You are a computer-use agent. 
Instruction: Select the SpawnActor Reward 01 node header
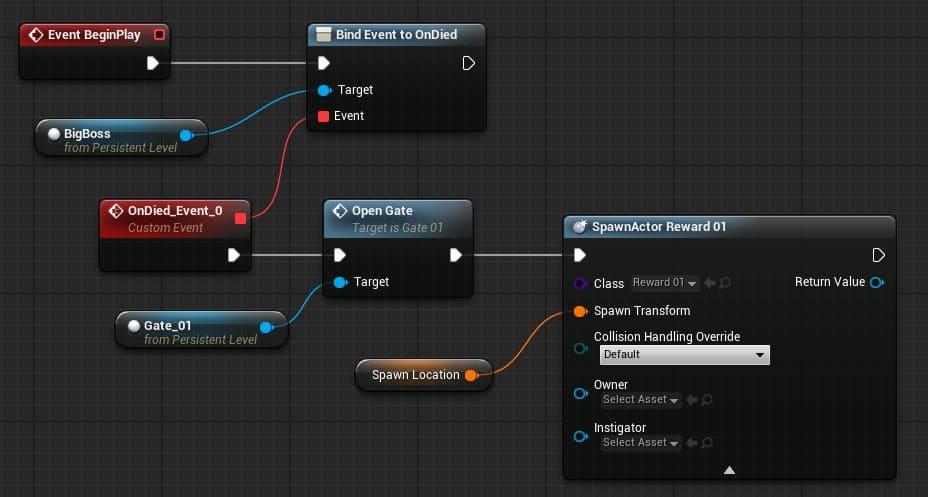pyautogui.click(x=729, y=227)
